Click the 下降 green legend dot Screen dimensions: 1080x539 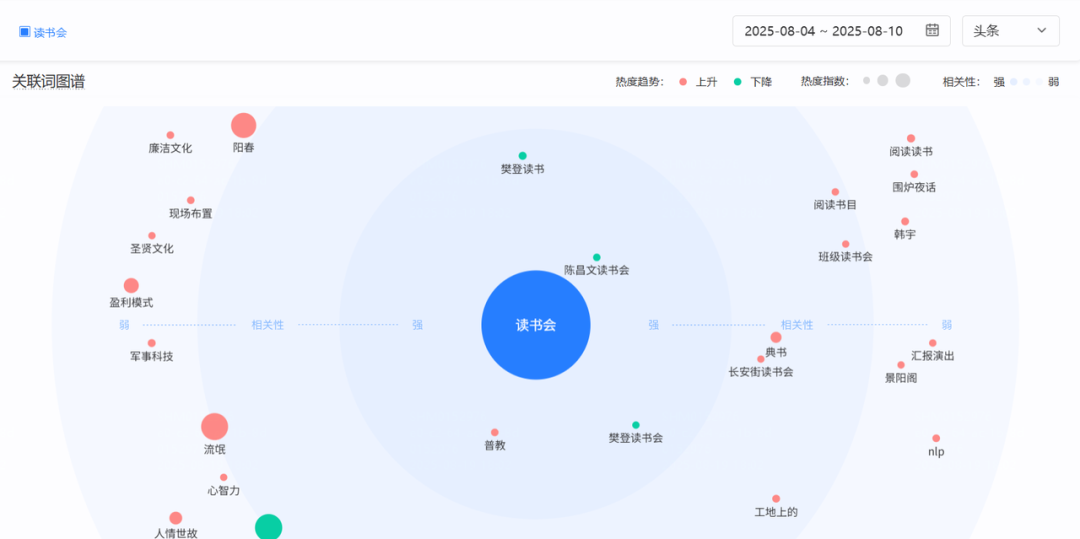tap(738, 82)
